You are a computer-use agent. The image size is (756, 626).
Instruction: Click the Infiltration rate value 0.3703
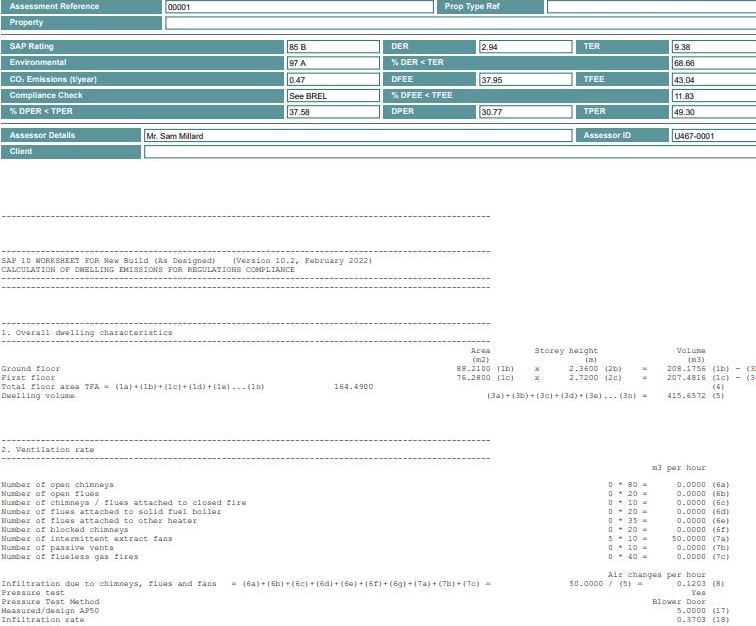click(x=691, y=620)
